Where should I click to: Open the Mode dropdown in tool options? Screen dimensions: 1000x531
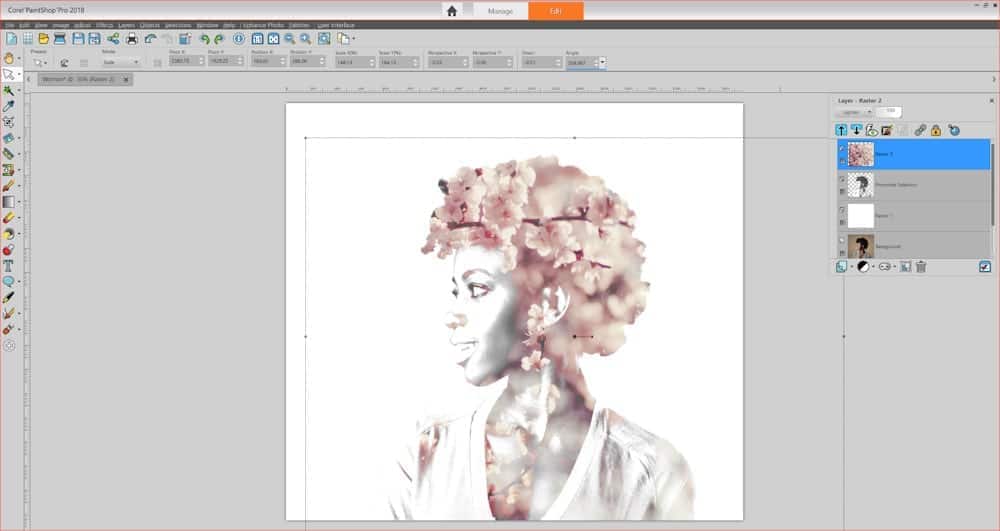(122, 62)
